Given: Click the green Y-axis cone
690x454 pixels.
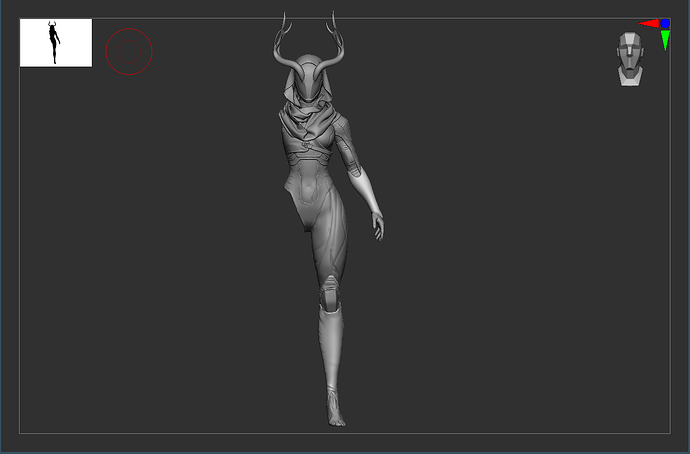Looking at the screenshot, I should coord(665,40).
